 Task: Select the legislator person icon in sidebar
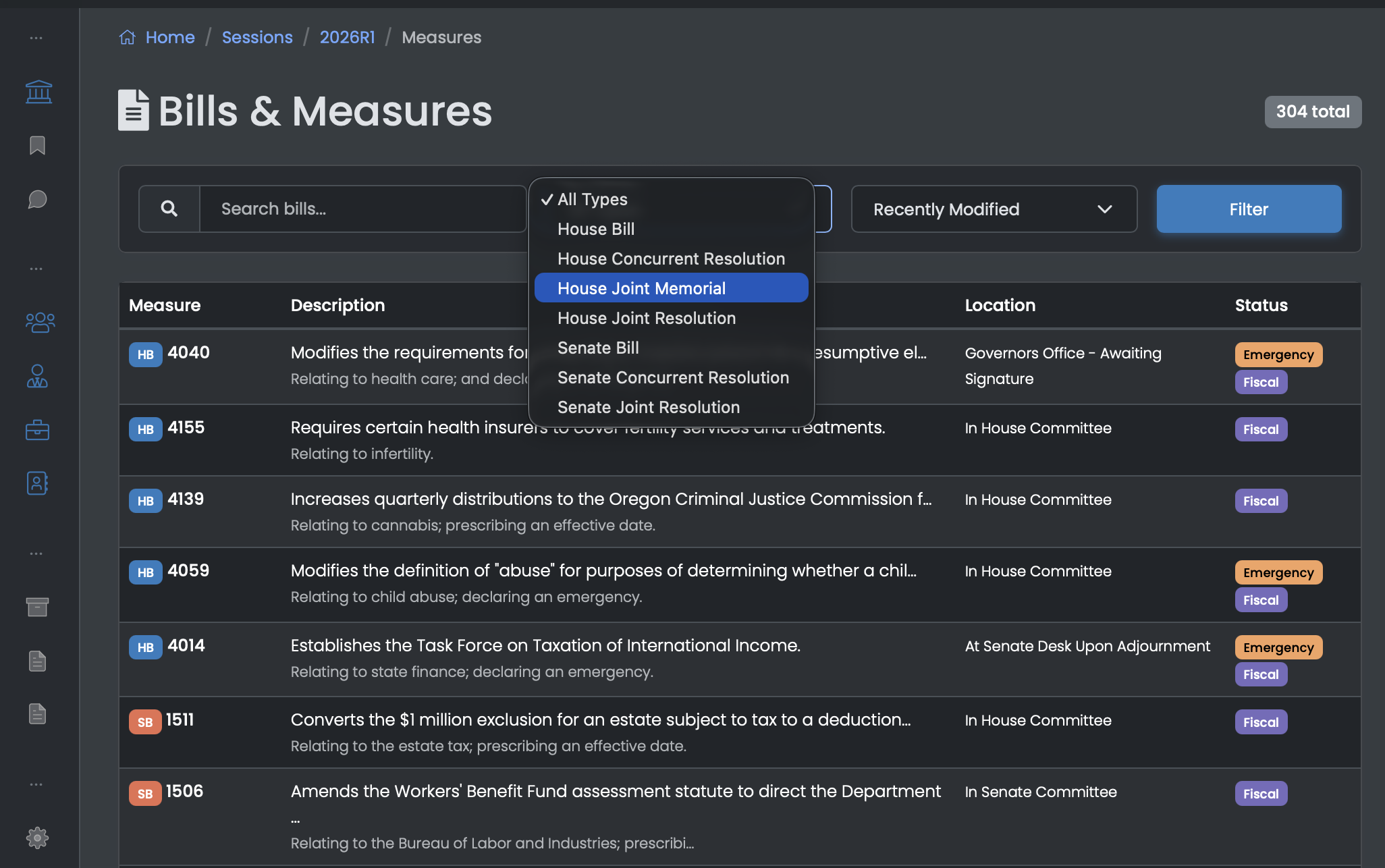point(37,377)
